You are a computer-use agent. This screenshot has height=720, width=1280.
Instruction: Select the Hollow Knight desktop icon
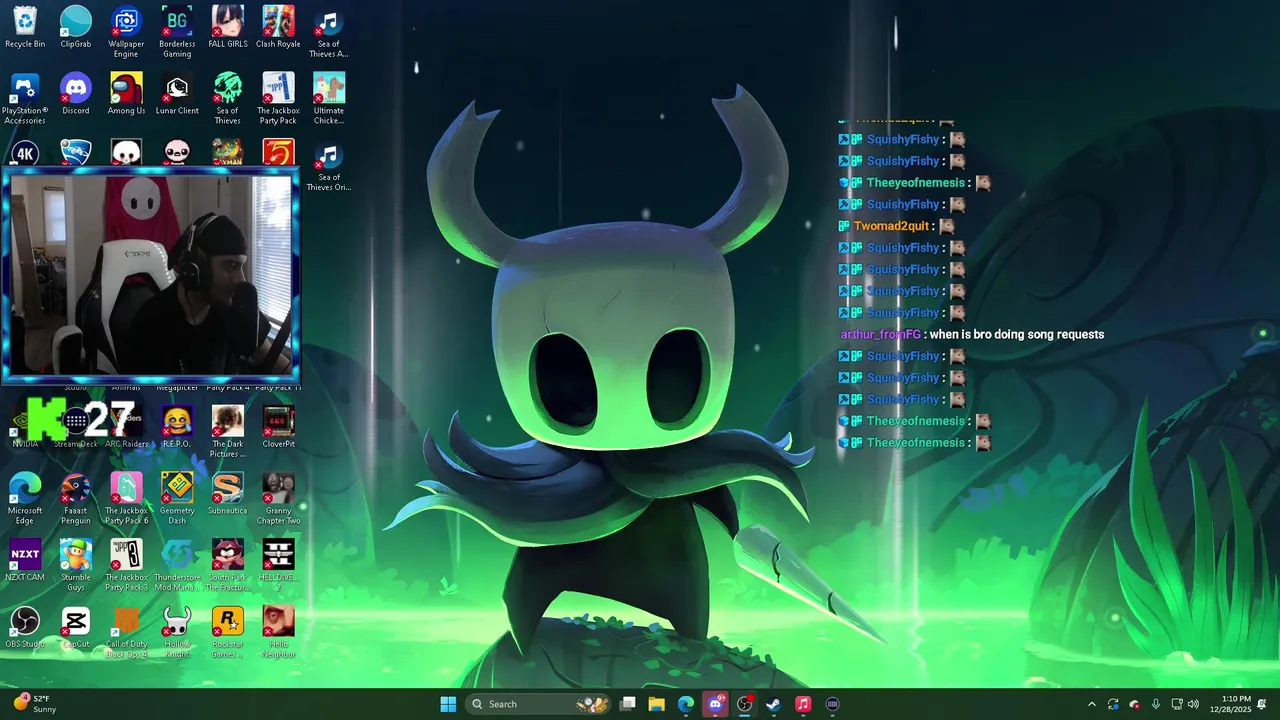[x=177, y=633]
